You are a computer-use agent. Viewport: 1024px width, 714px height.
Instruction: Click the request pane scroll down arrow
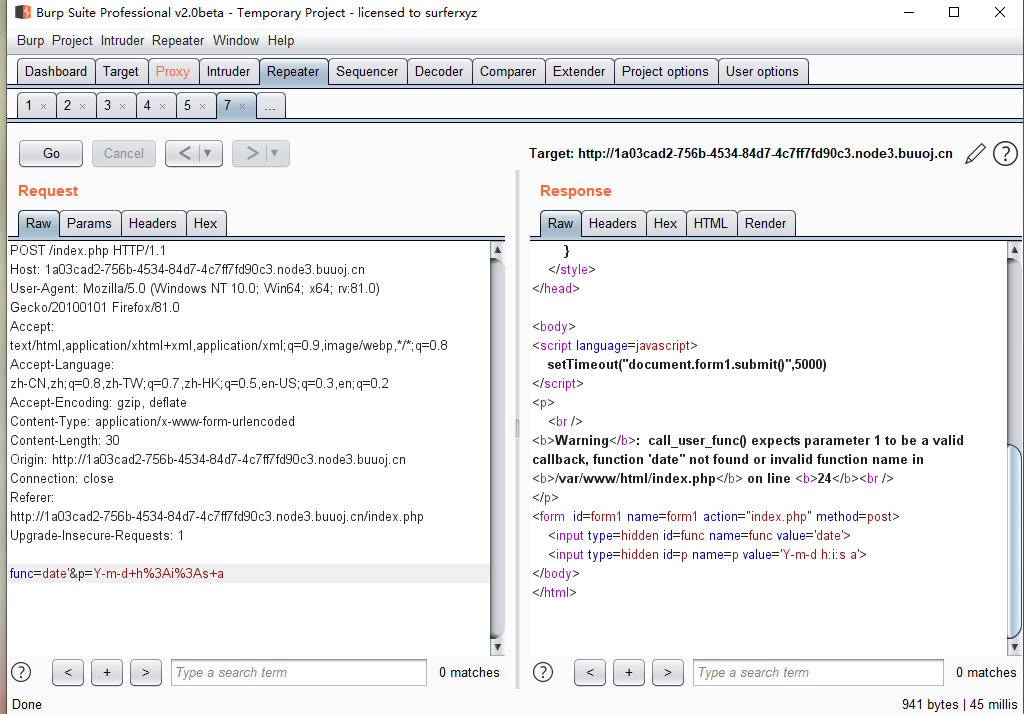click(x=497, y=647)
